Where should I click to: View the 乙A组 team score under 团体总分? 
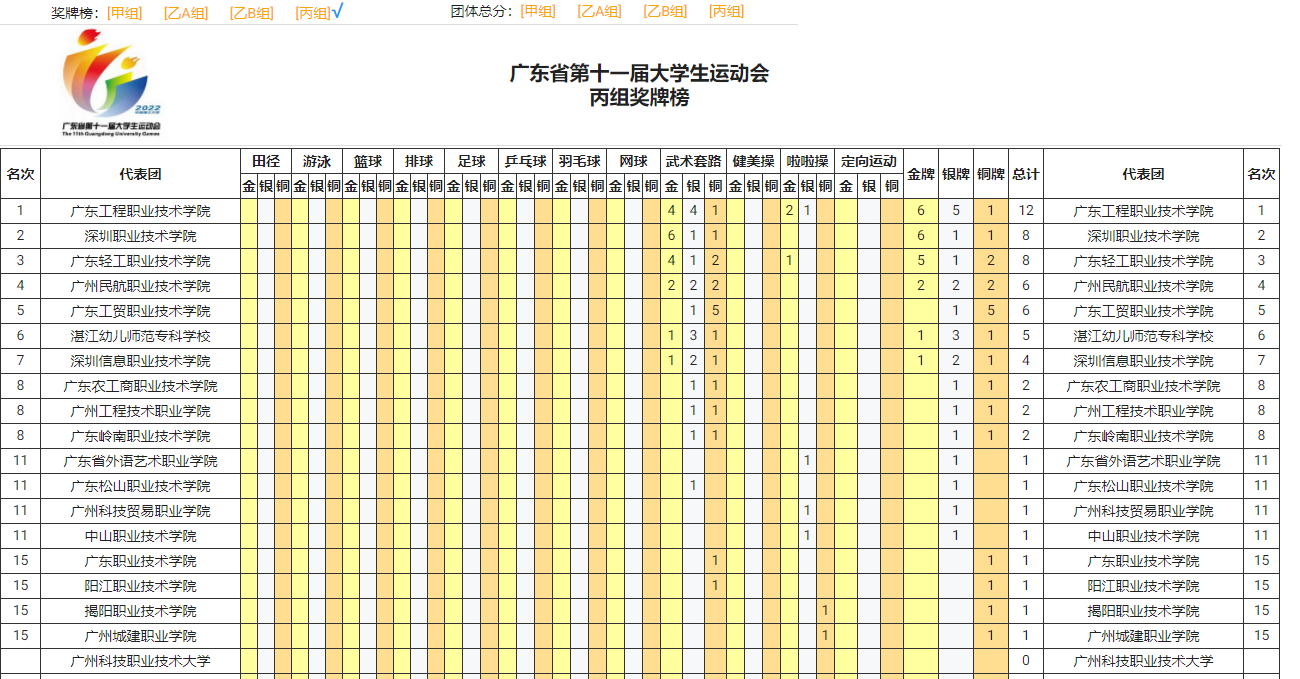coord(599,12)
